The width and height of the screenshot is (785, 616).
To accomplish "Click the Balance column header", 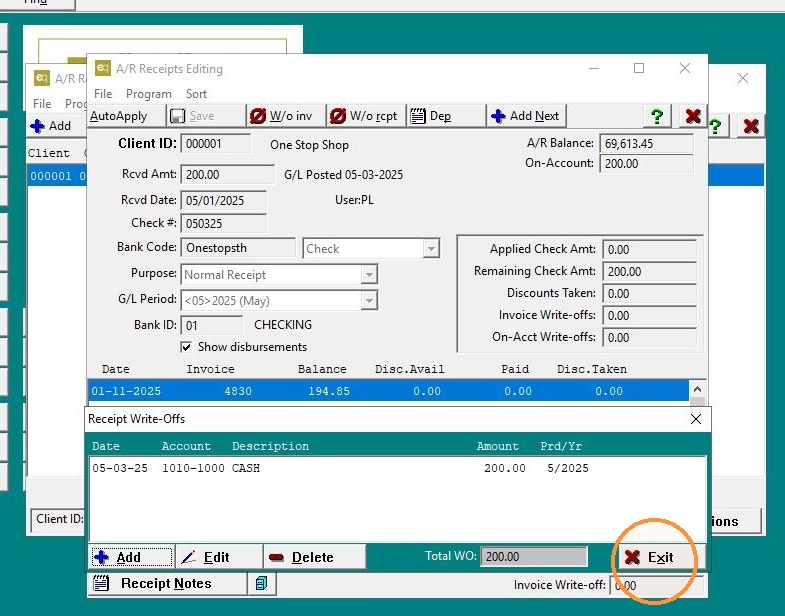I will click(322, 369).
